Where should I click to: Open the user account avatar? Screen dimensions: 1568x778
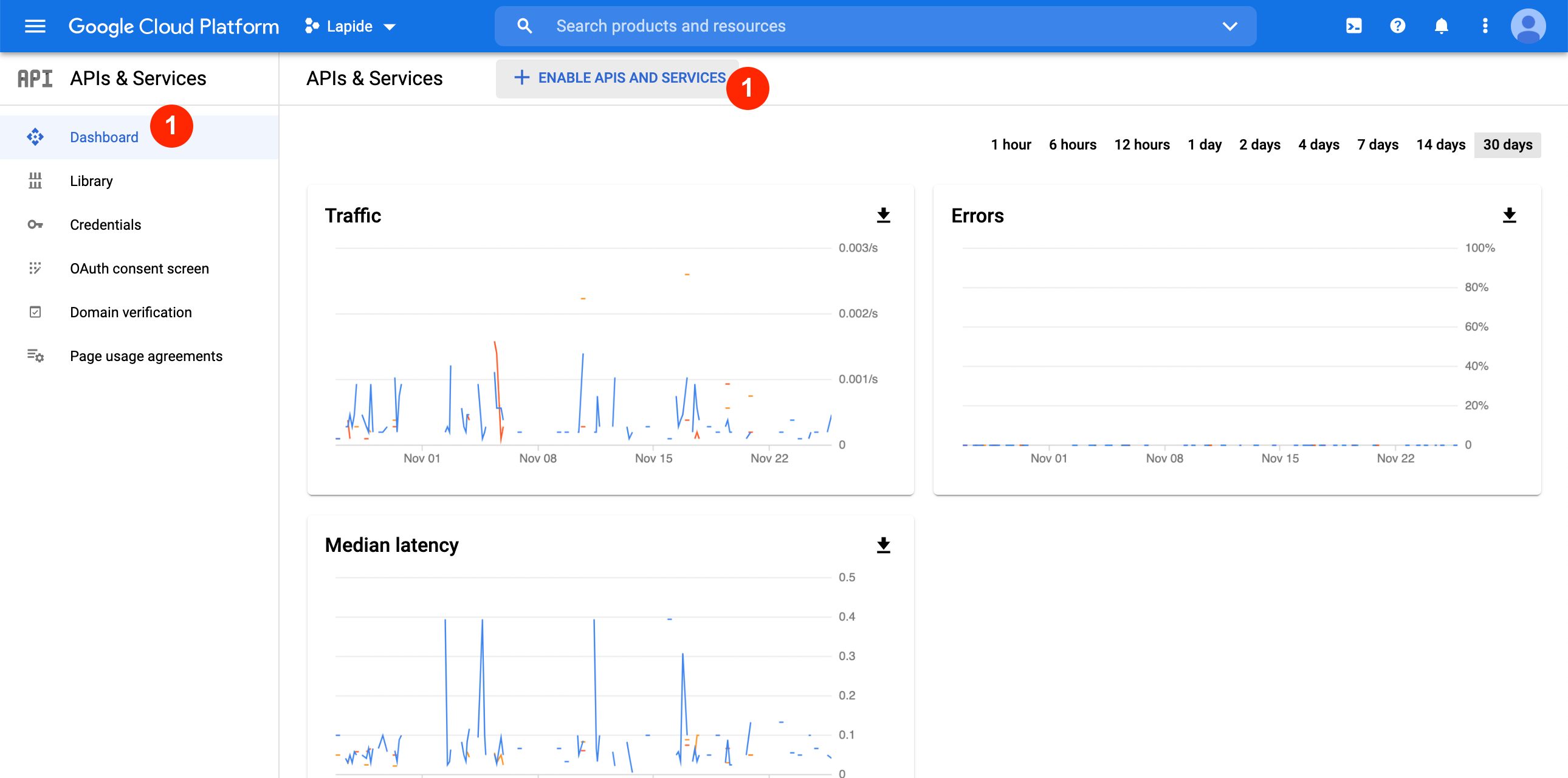point(1528,26)
